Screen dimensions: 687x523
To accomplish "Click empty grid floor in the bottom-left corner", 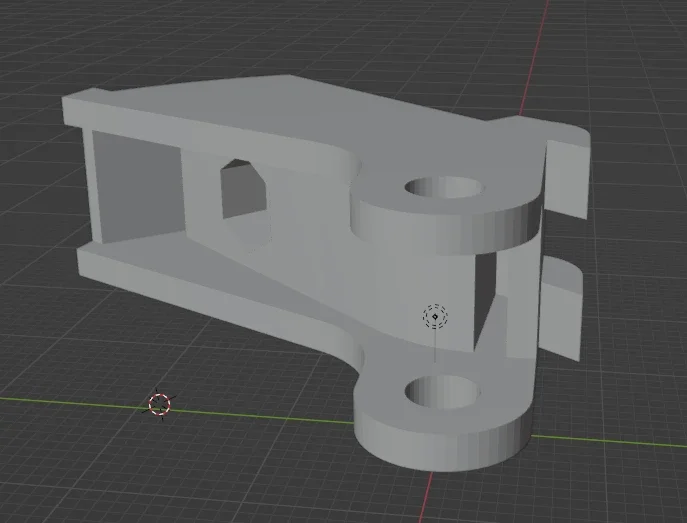I will tap(60, 480).
